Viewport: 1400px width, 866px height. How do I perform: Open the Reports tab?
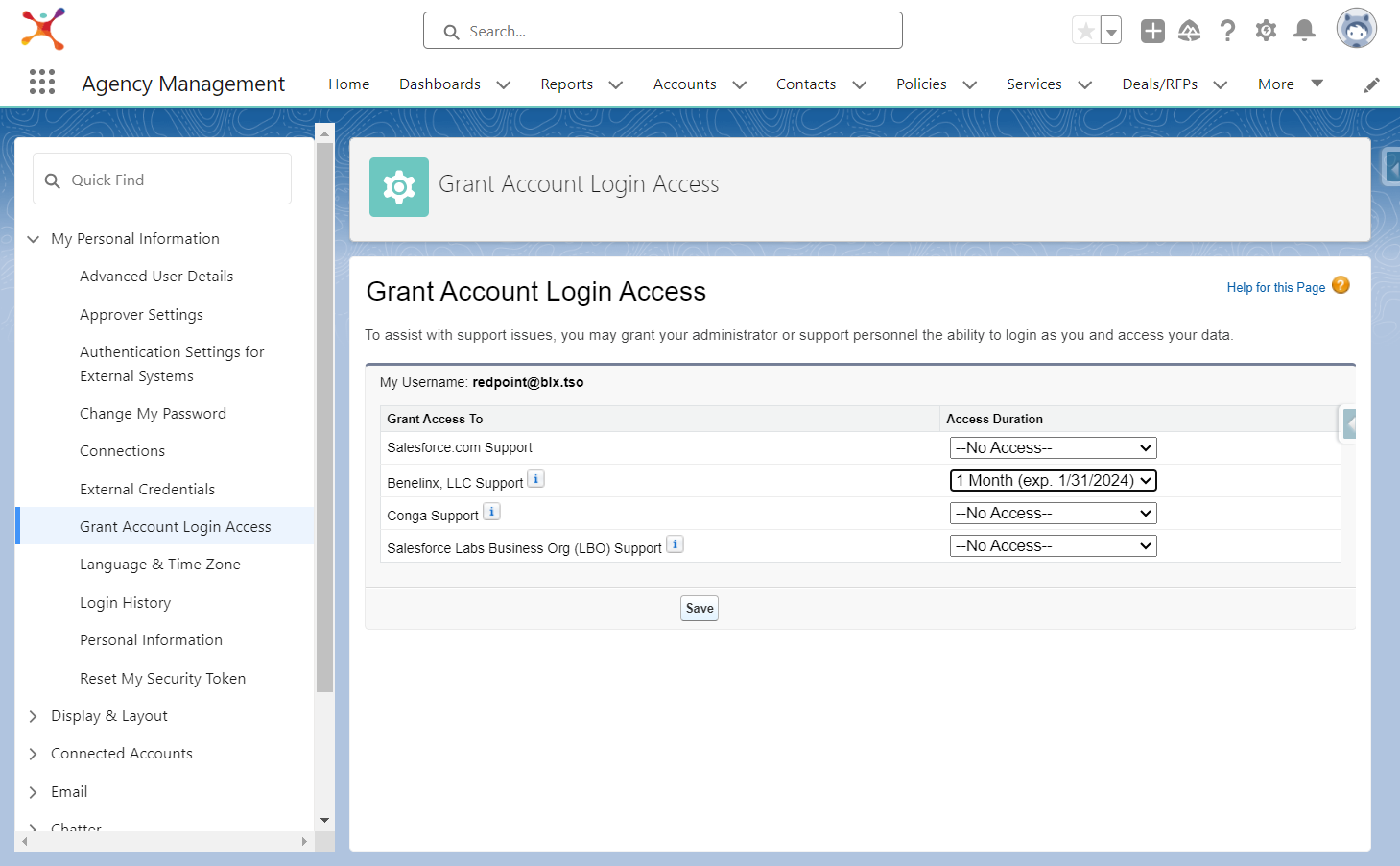pos(567,84)
